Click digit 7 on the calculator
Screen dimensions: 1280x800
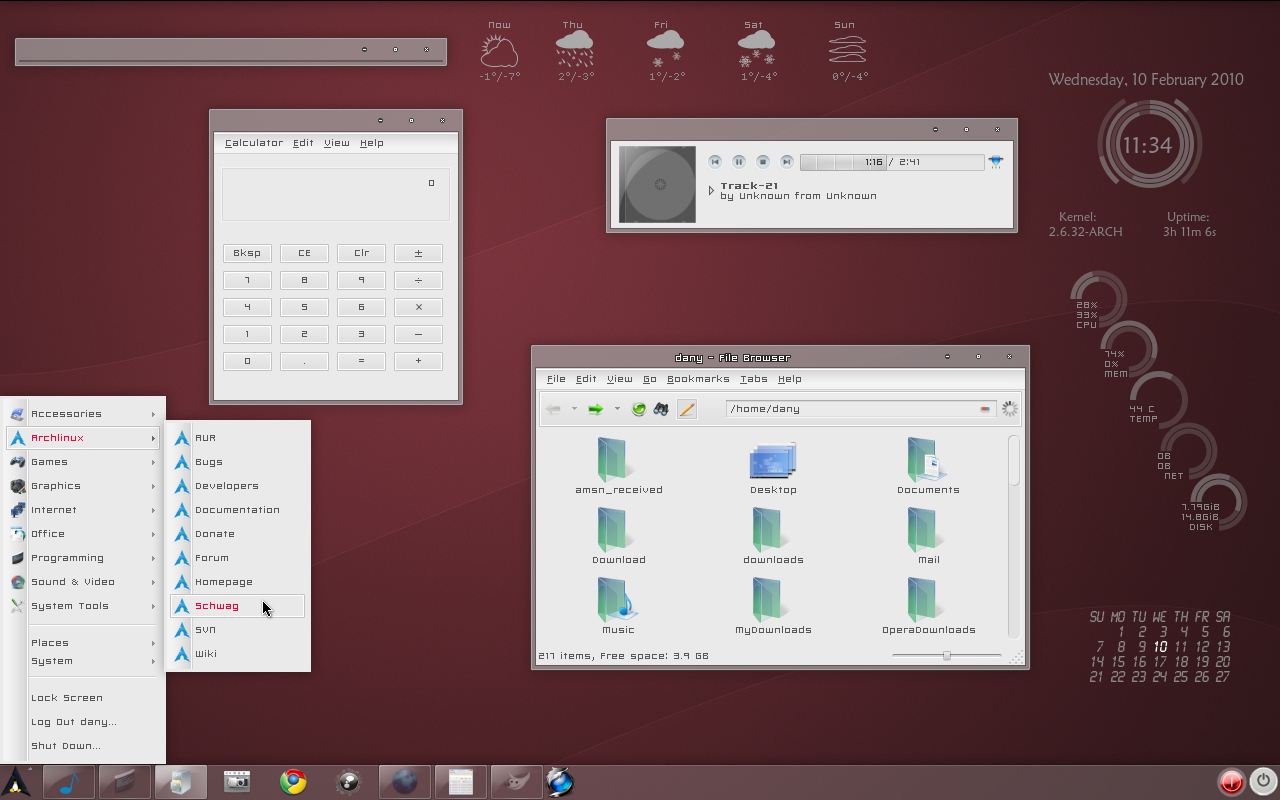(x=247, y=281)
